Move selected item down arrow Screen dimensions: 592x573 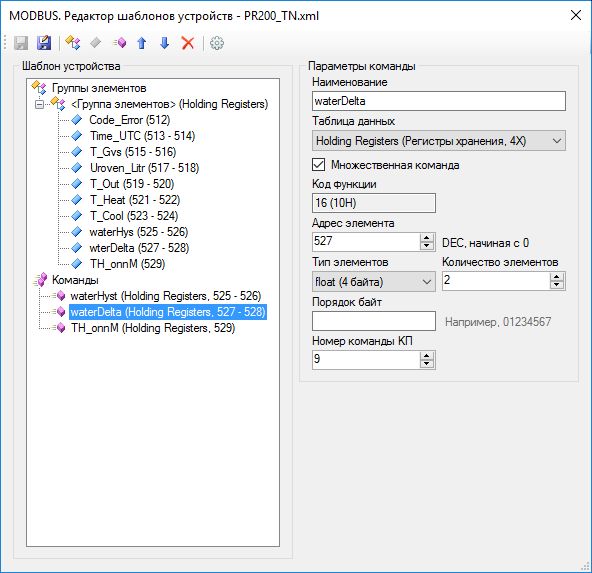pyautogui.click(x=165, y=43)
